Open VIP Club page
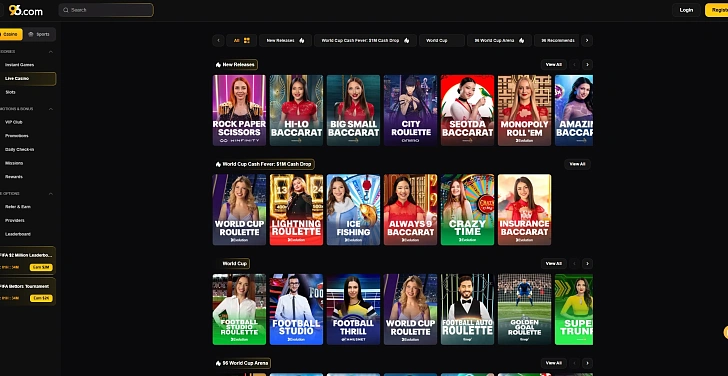728x376 pixels. (13, 122)
